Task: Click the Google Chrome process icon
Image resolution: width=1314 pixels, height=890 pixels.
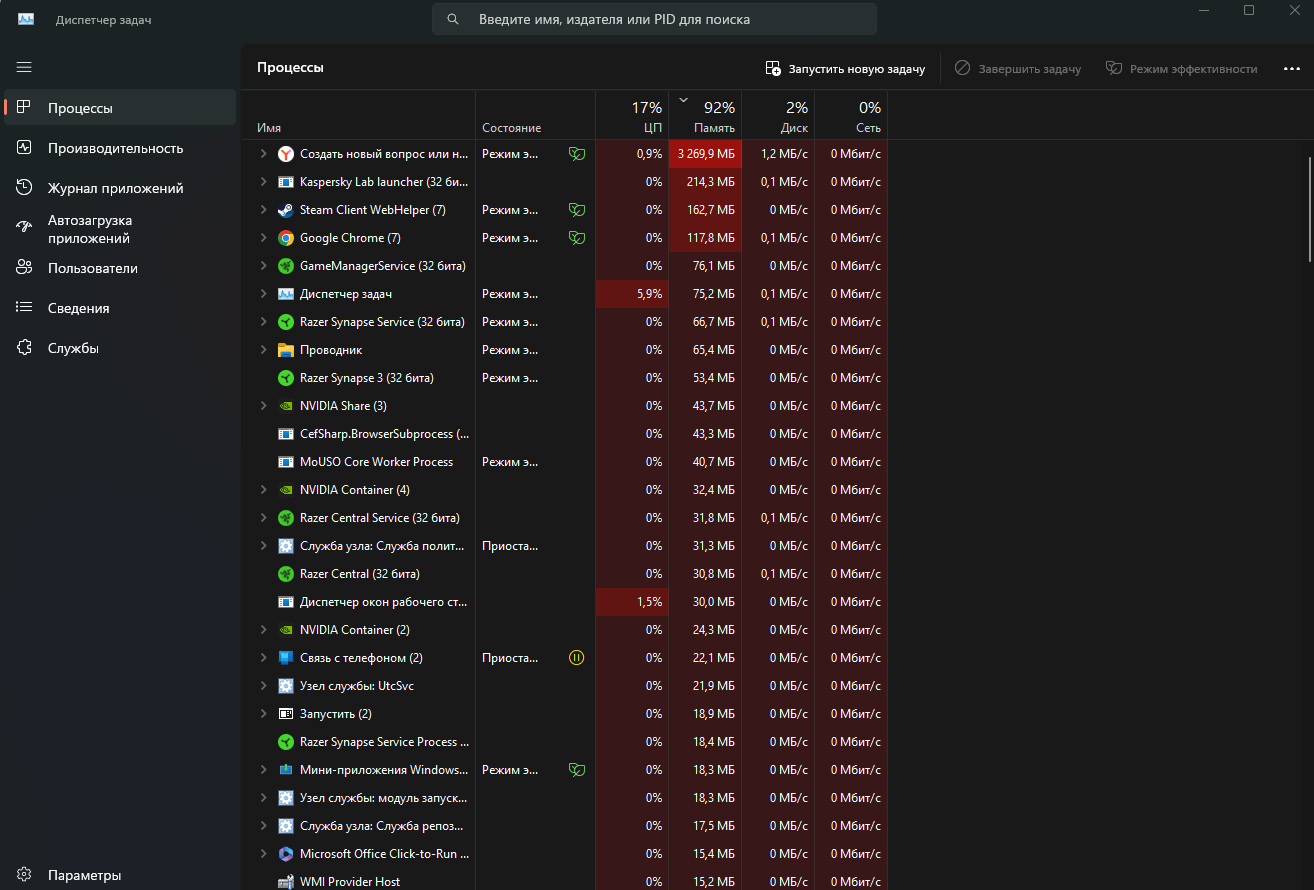Action: click(x=286, y=238)
